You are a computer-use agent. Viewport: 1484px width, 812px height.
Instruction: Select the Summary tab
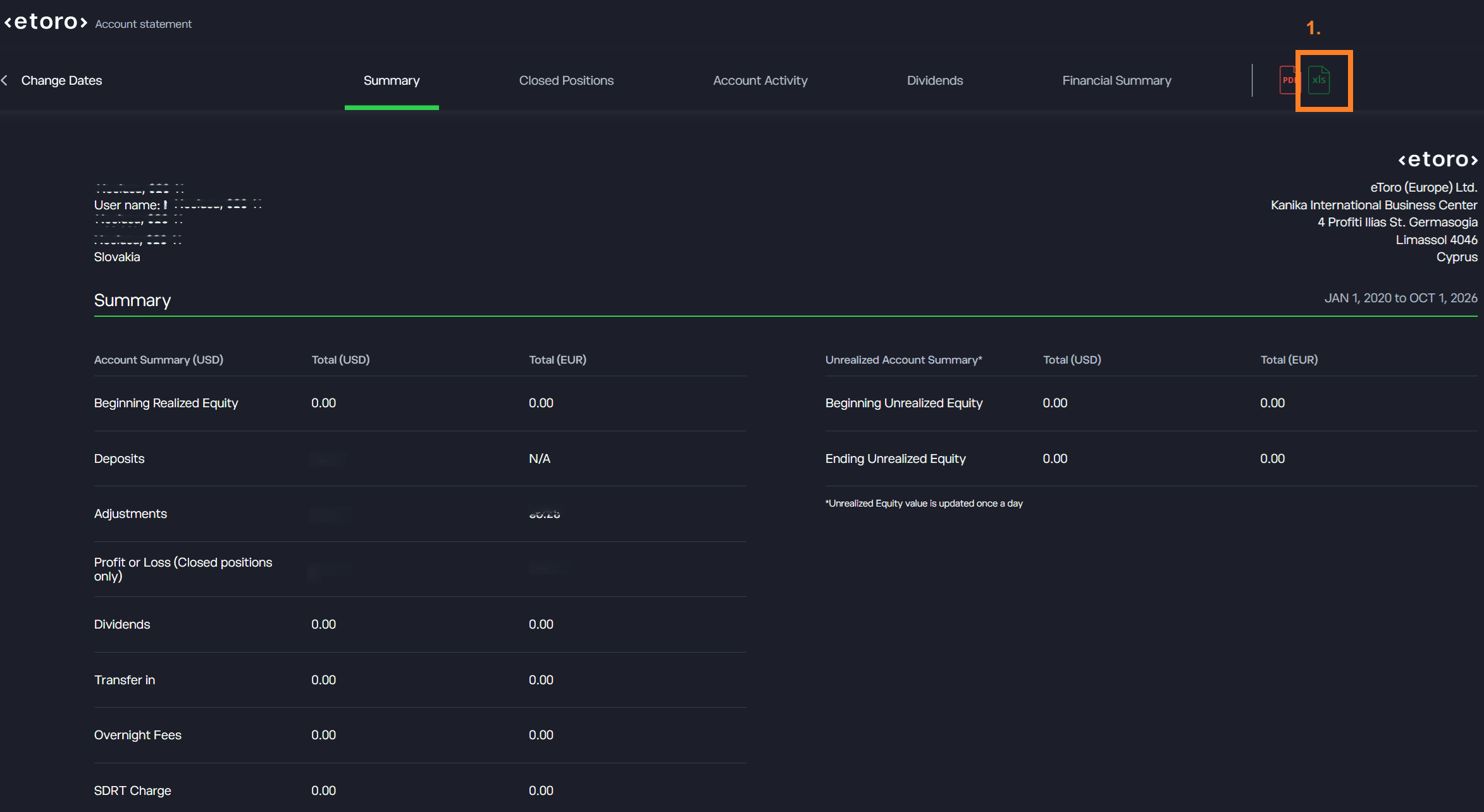[392, 80]
